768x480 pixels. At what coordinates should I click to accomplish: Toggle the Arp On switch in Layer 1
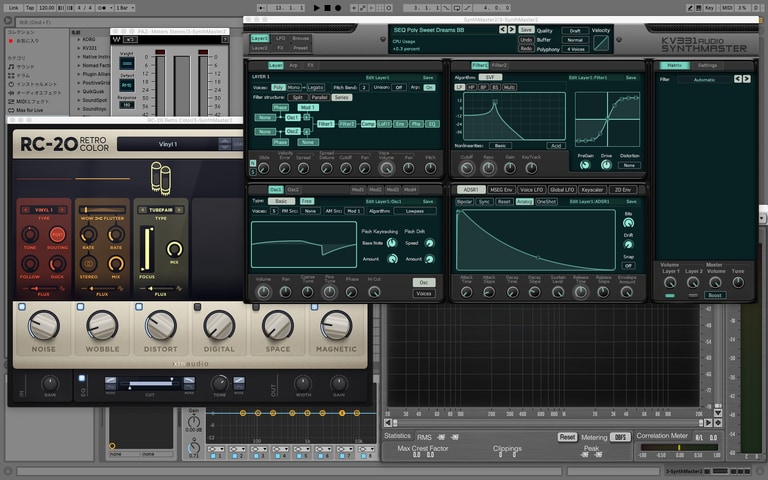[x=429, y=87]
